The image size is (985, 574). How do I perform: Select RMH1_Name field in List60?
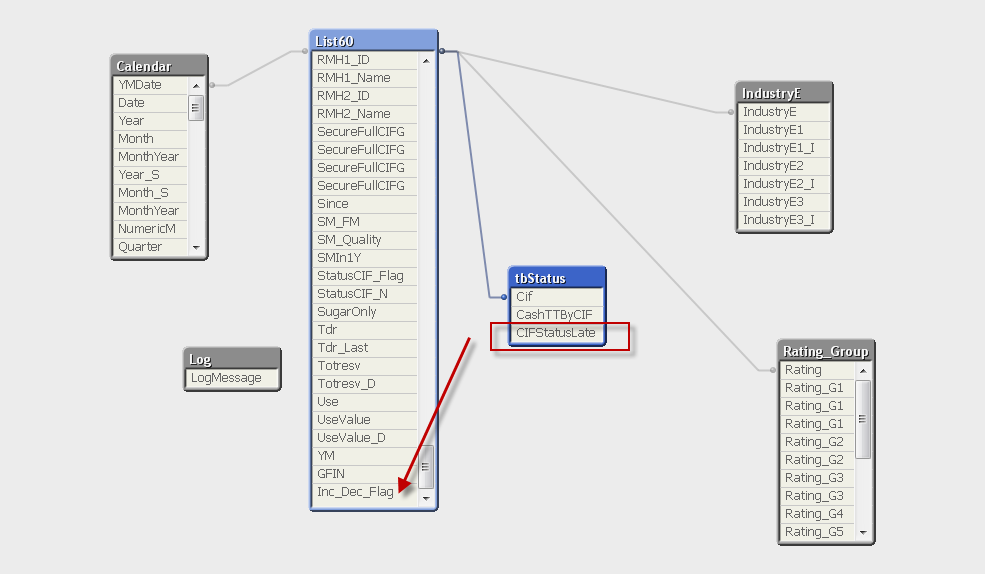(x=365, y=78)
